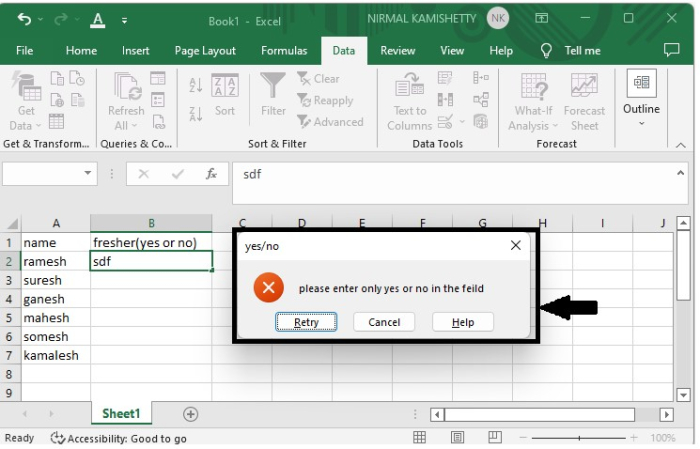Switch to Page Layout view icon
The image size is (700, 449).
click(x=457, y=437)
